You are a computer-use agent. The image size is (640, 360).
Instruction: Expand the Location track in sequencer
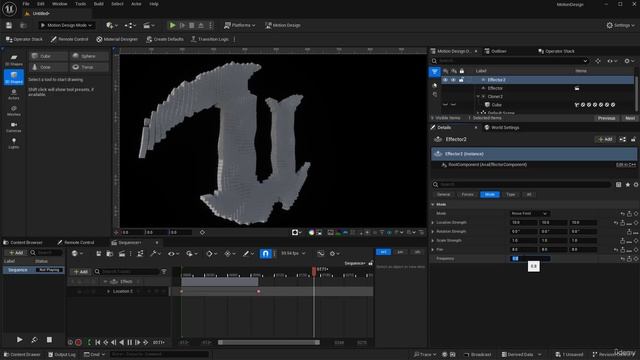coord(109,291)
